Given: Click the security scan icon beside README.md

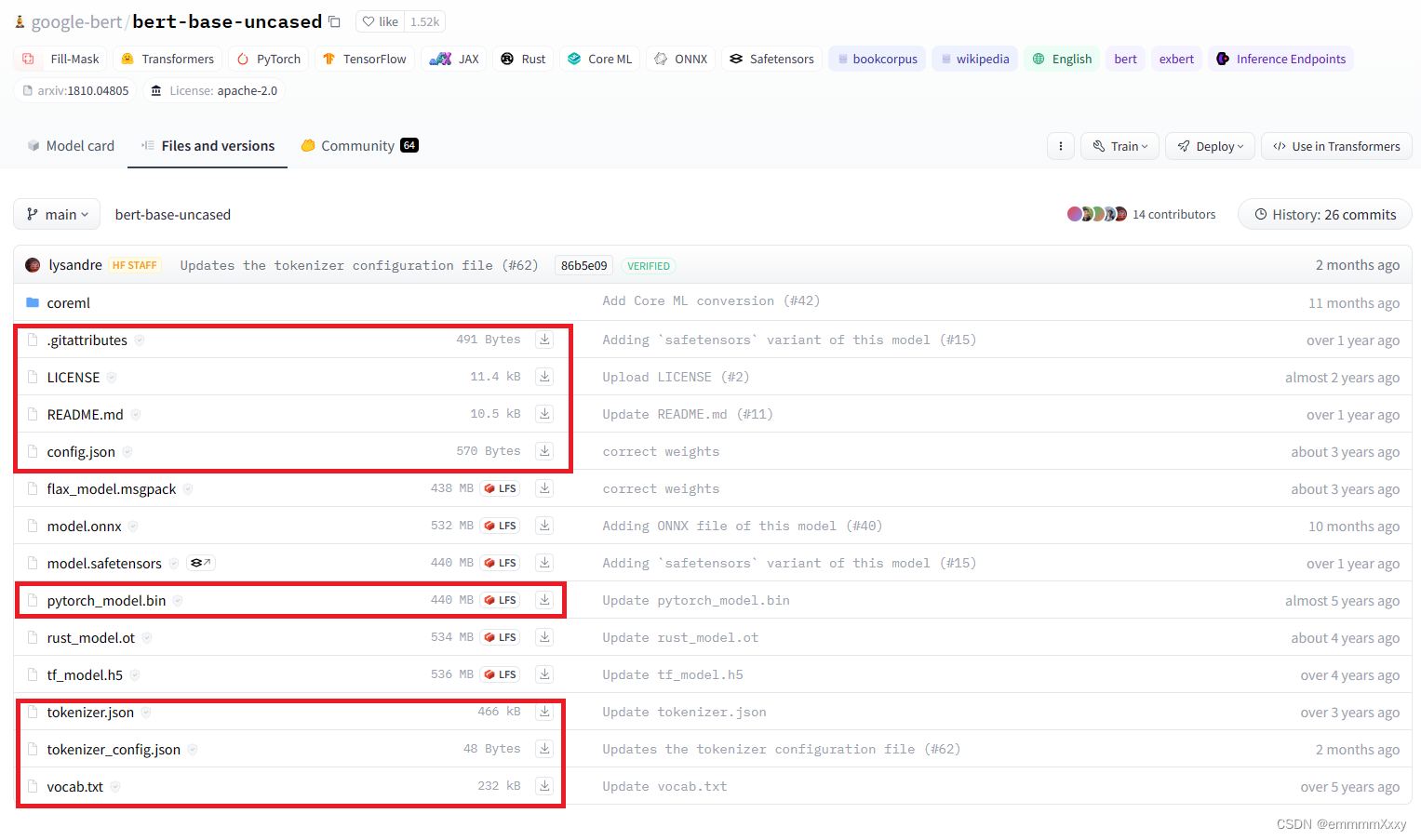Looking at the screenshot, I should click(x=136, y=415).
